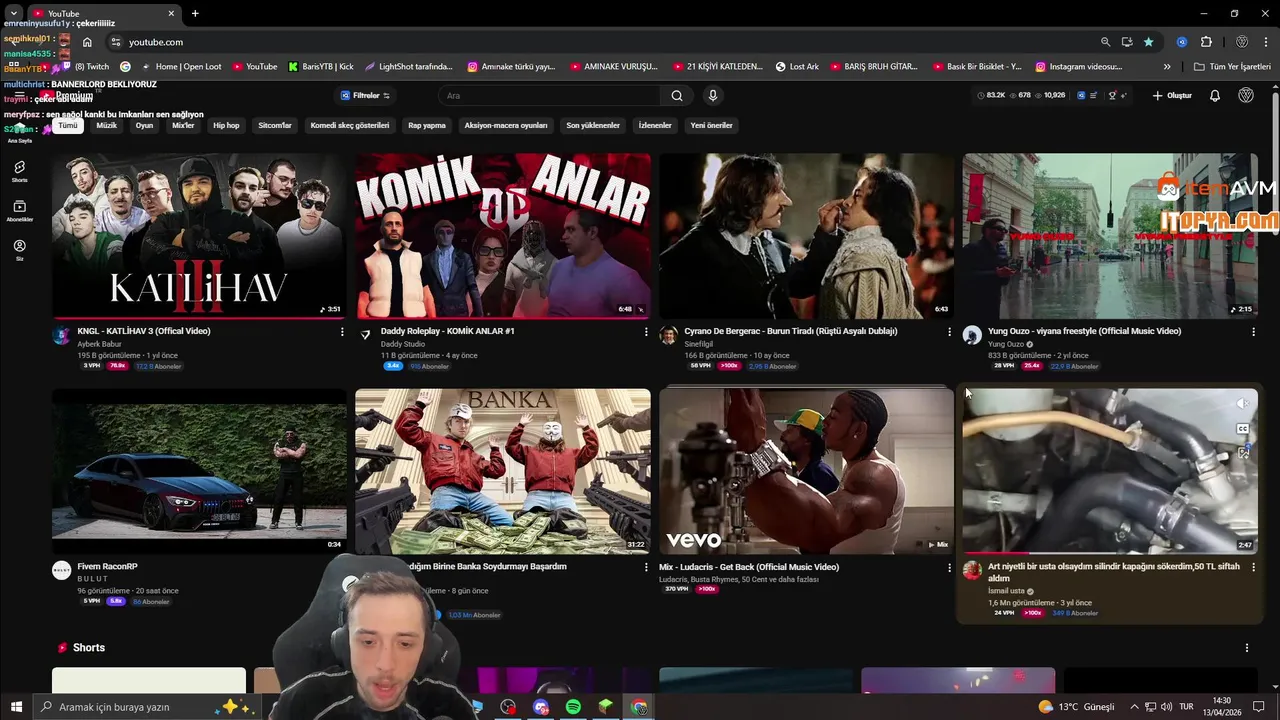Open Yung Ouzo viyana freestyle title
The image size is (1280, 720).
click(x=1084, y=331)
